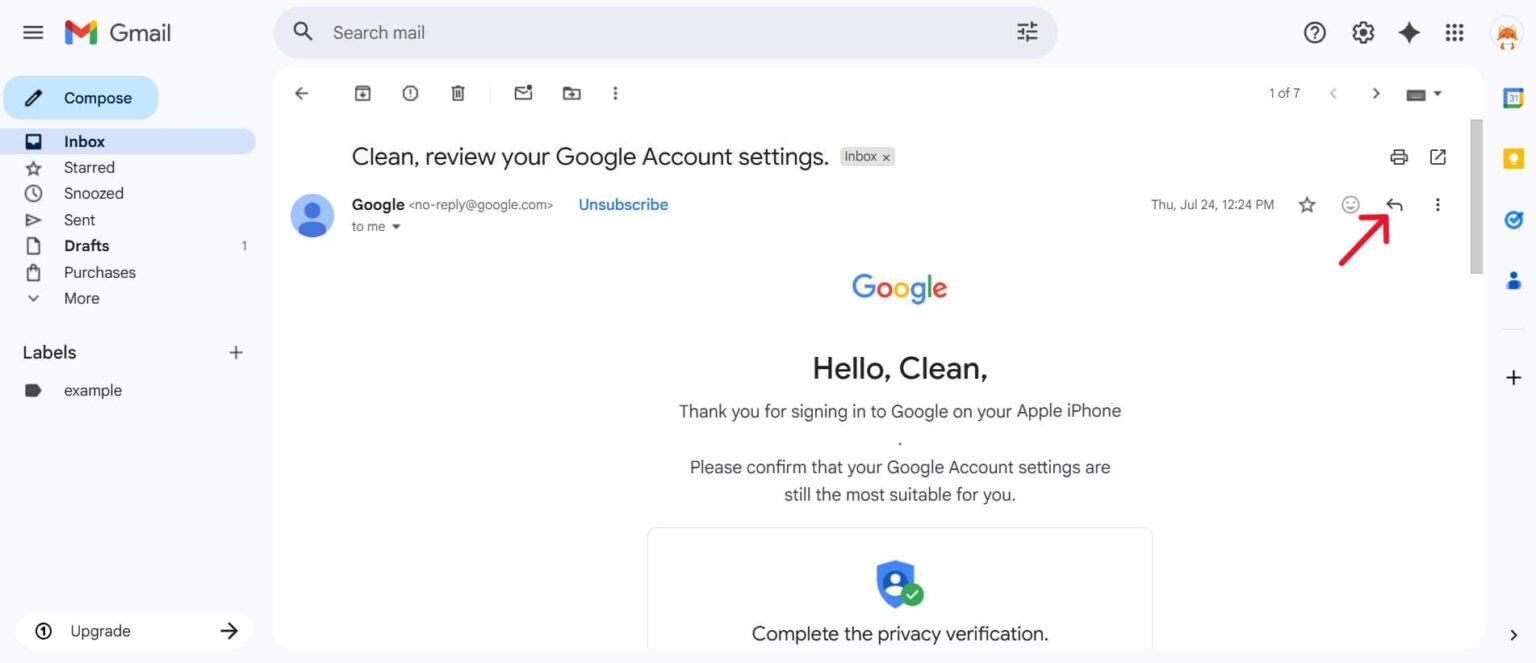Report this email as spam
The height and width of the screenshot is (663, 1536).
pos(410,92)
